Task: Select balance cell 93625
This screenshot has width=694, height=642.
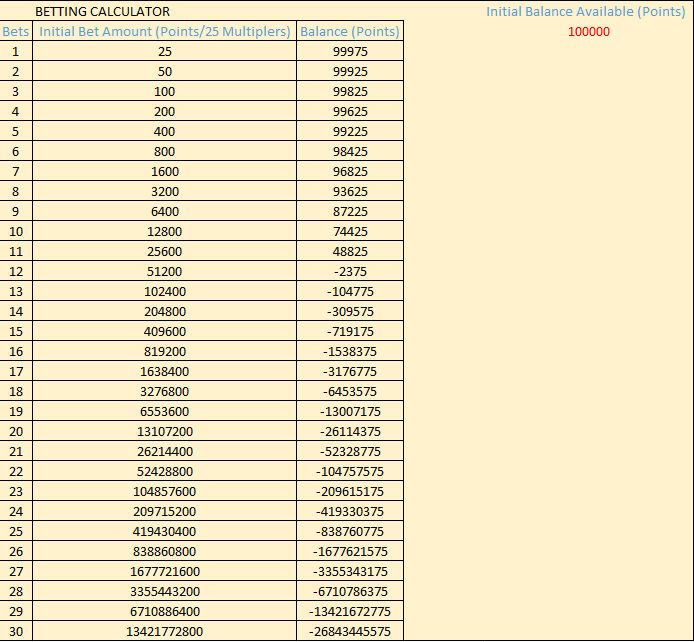Action: click(x=350, y=191)
